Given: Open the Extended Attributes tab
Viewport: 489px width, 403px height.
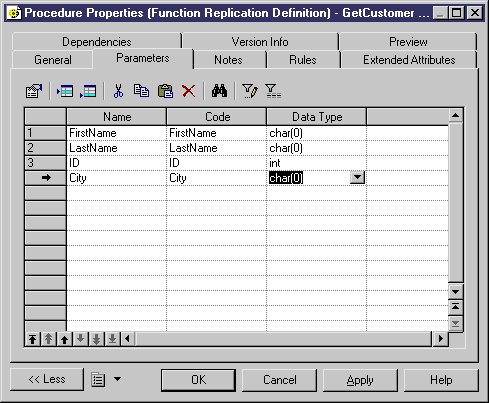Looking at the screenshot, I should pyautogui.click(x=409, y=60).
